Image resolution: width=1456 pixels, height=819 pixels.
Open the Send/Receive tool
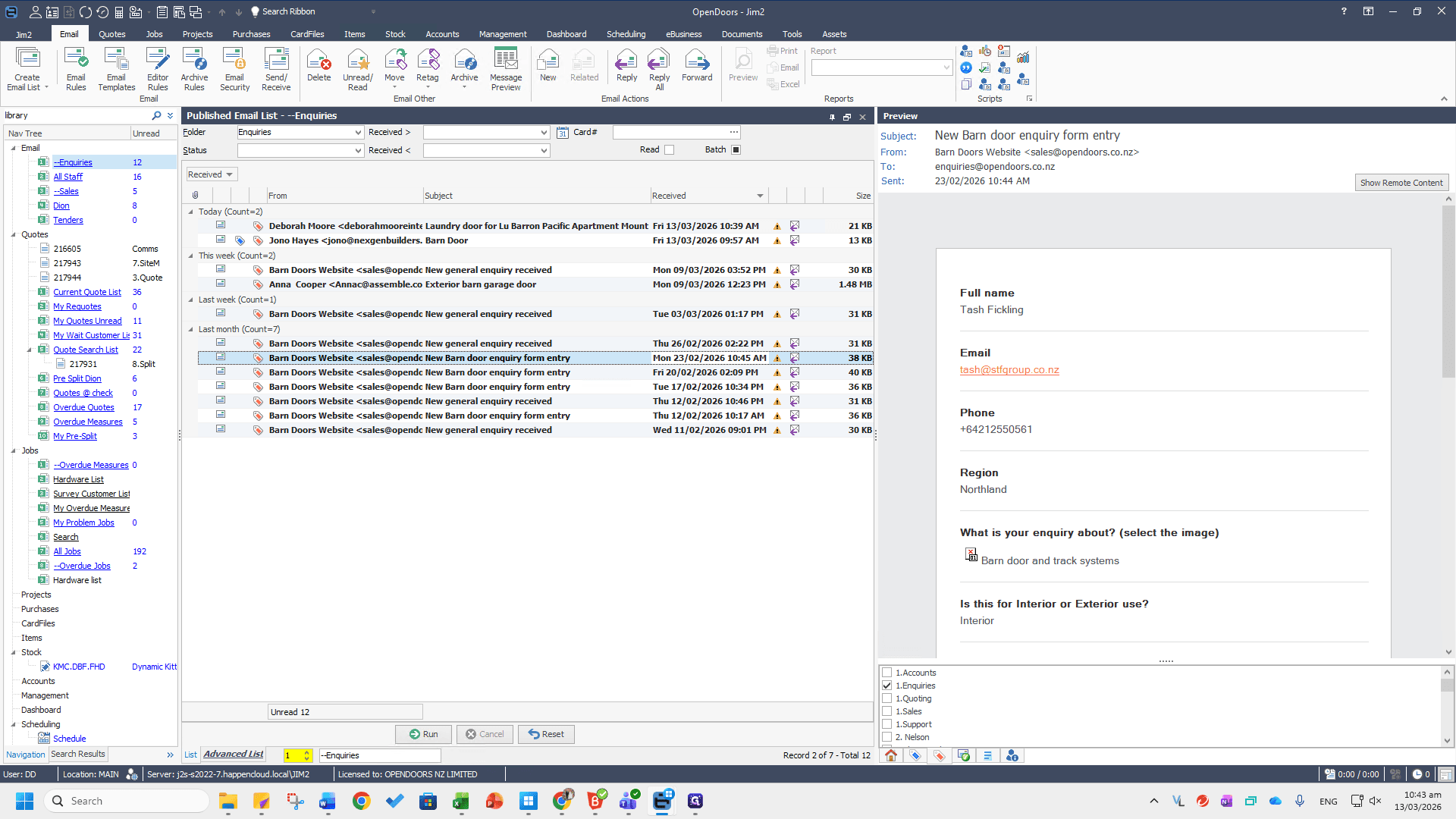point(276,69)
